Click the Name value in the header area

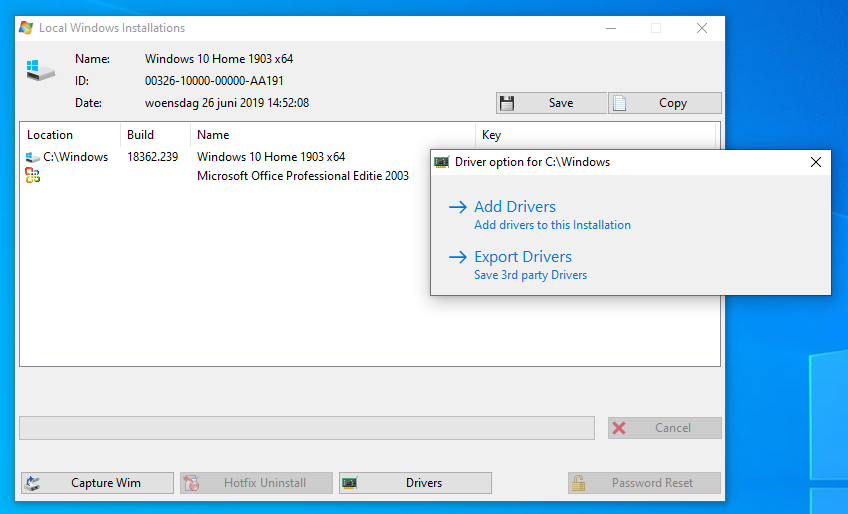click(219, 58)
